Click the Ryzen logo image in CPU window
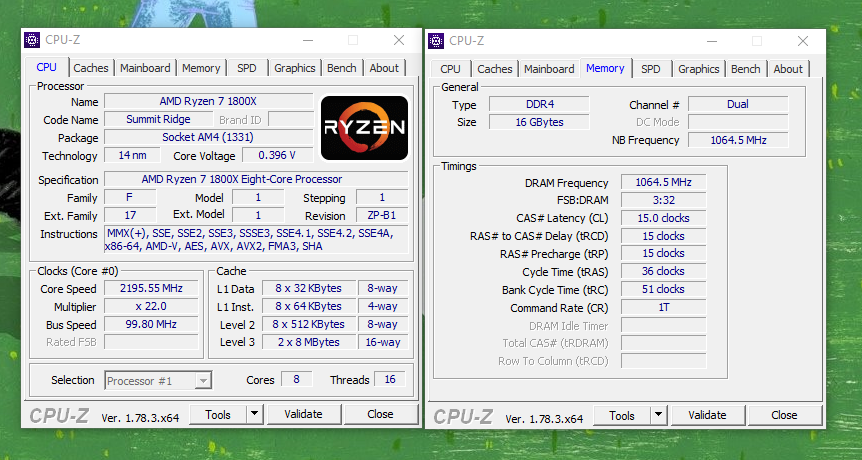The image size is (862, 460). (364, 128)
